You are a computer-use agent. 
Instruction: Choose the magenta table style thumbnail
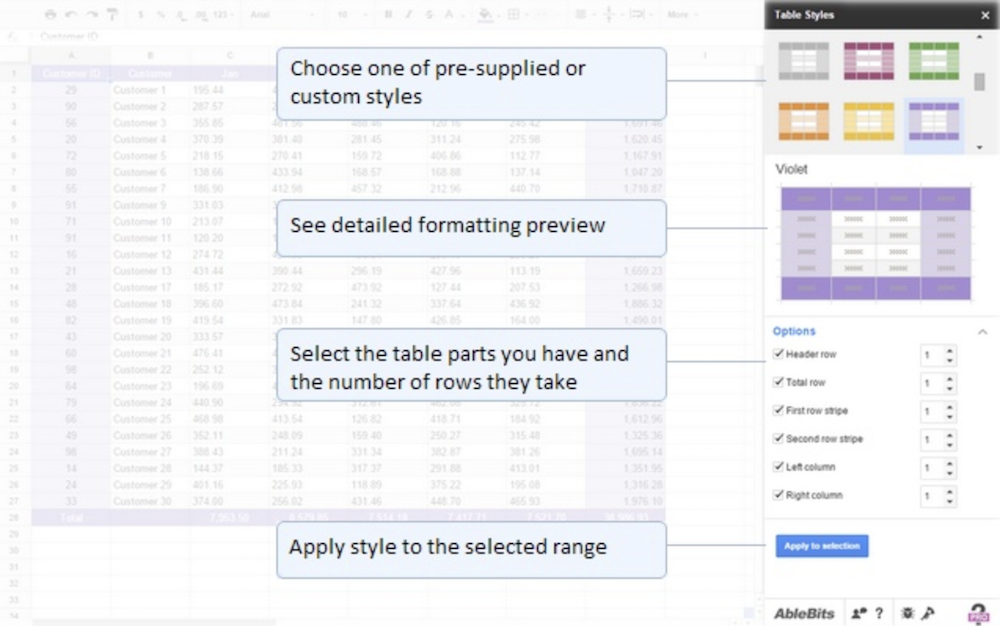click(x=868, y=61)
